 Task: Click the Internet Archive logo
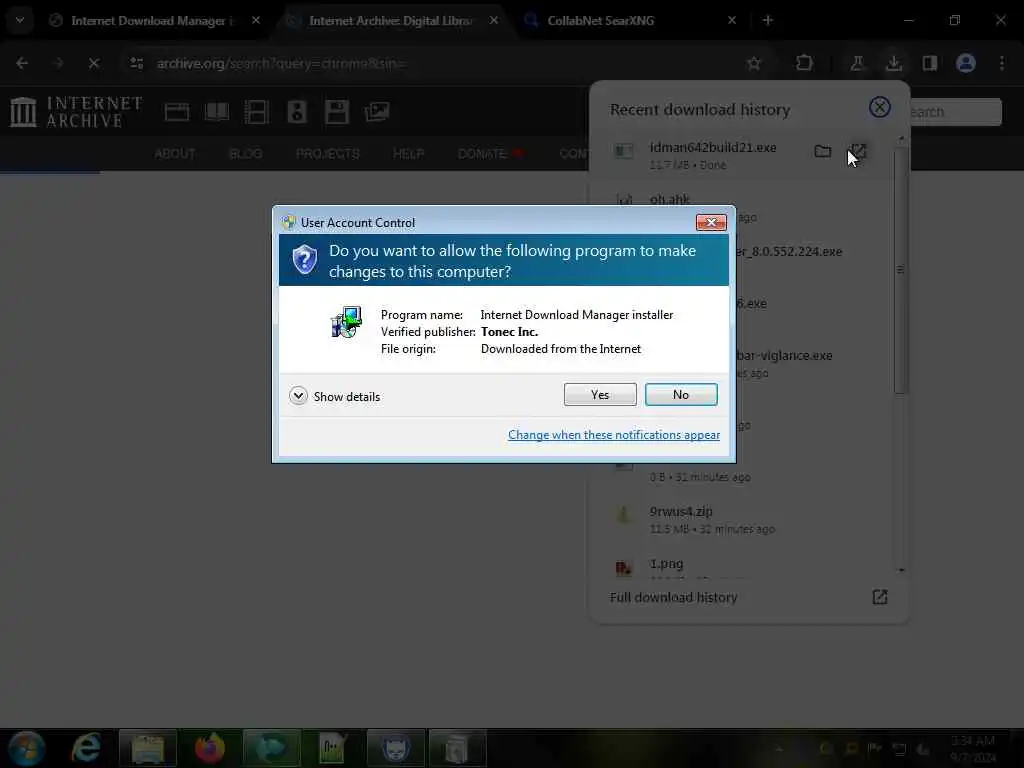click(76, 112)
